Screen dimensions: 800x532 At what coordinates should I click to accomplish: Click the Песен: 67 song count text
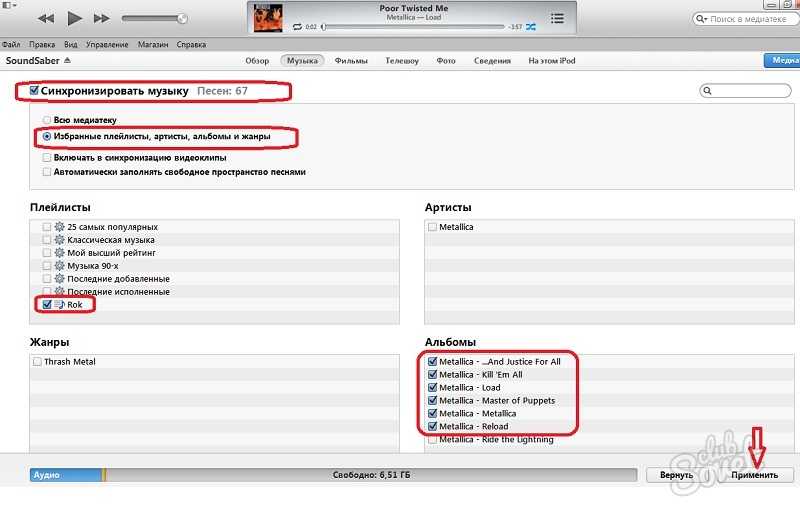click(222, 91)
